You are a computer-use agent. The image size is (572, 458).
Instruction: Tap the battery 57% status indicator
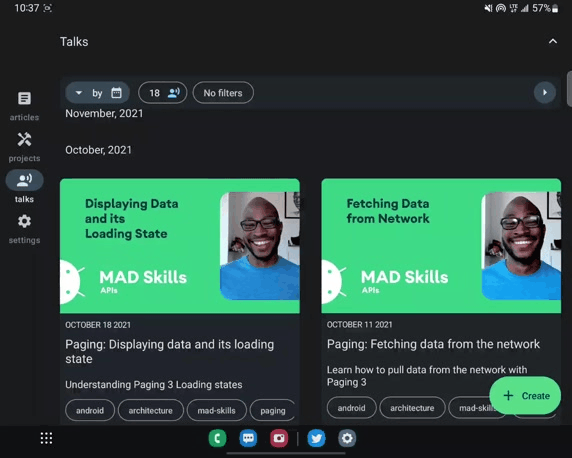click(545, 8)
